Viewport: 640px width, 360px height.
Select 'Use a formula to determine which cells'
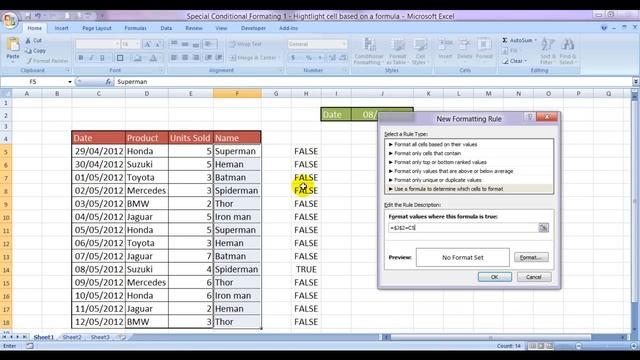tap(469, 189)
